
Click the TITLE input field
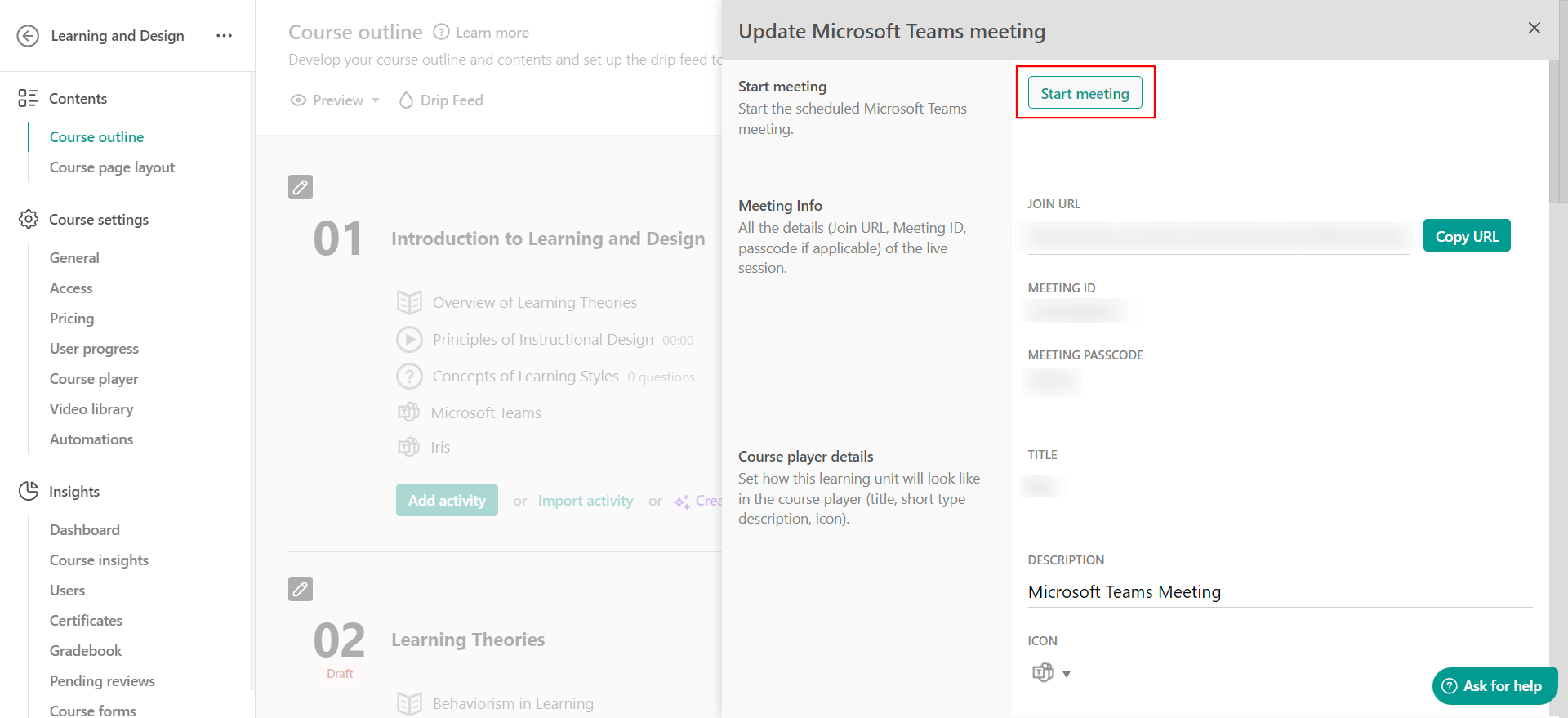pyautogui.click(x=1280, y=487)
